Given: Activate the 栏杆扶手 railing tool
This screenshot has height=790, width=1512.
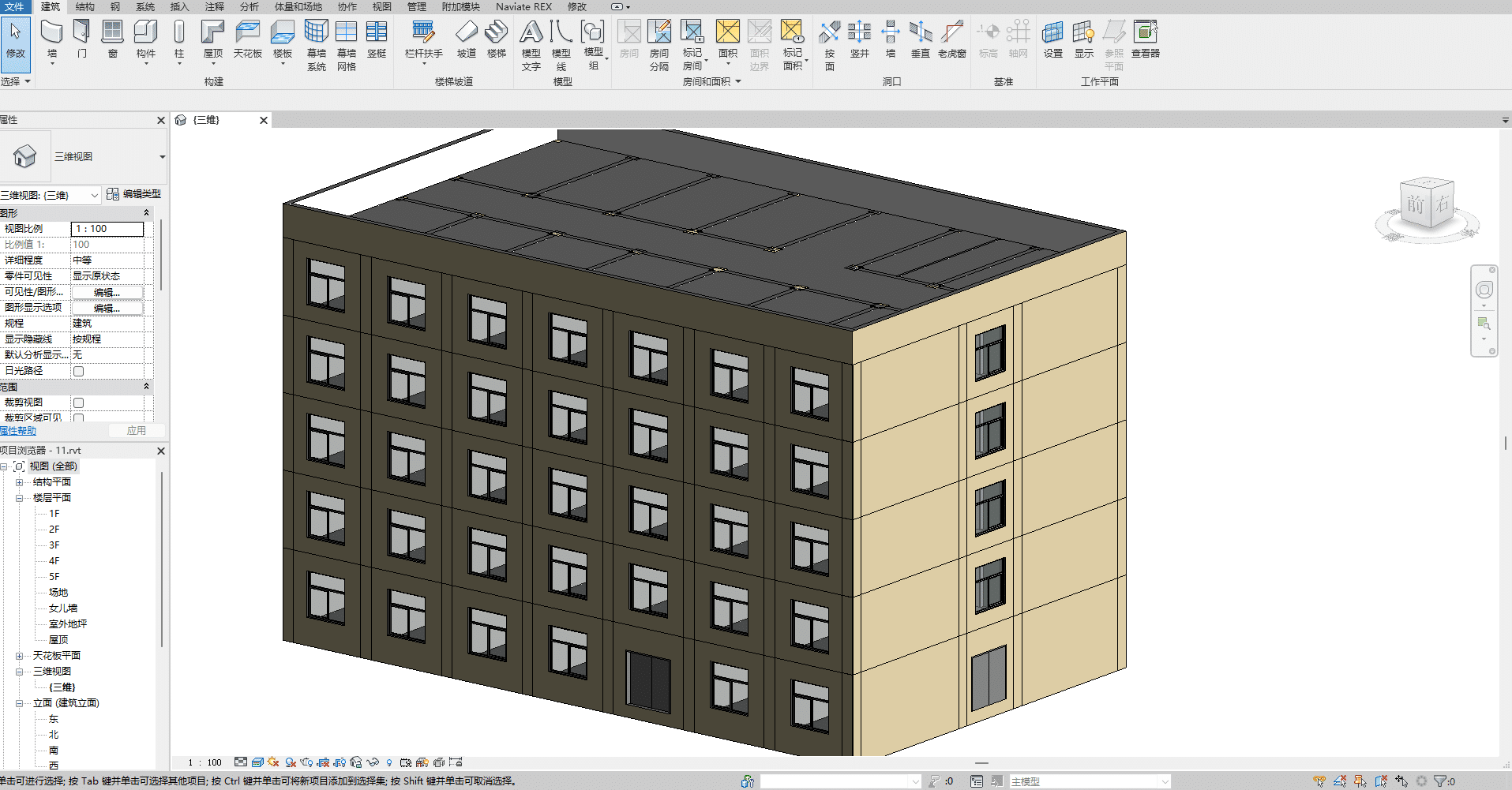Looking at the screenshot, I should tap(424, 41).
